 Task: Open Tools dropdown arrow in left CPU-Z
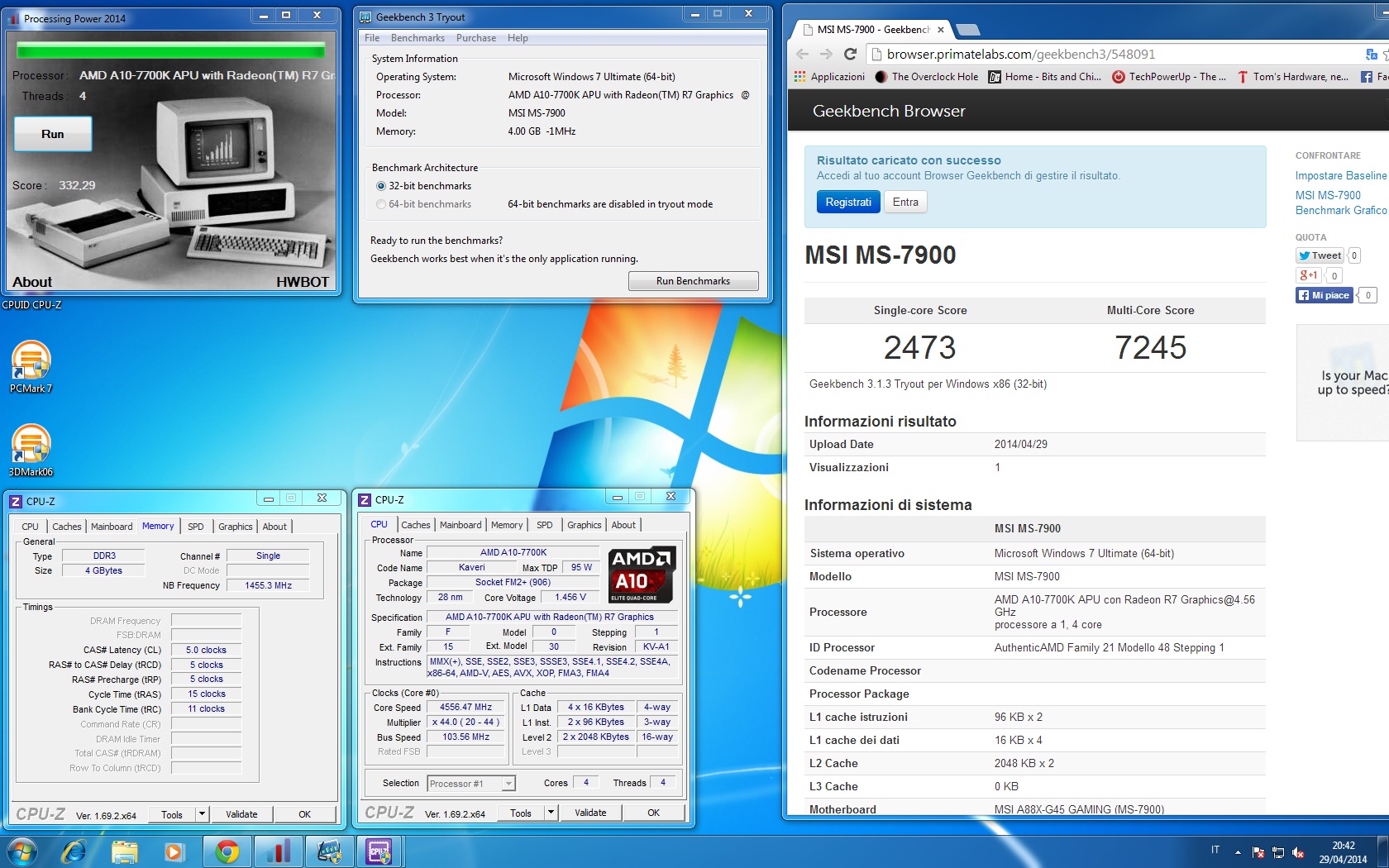202,814
